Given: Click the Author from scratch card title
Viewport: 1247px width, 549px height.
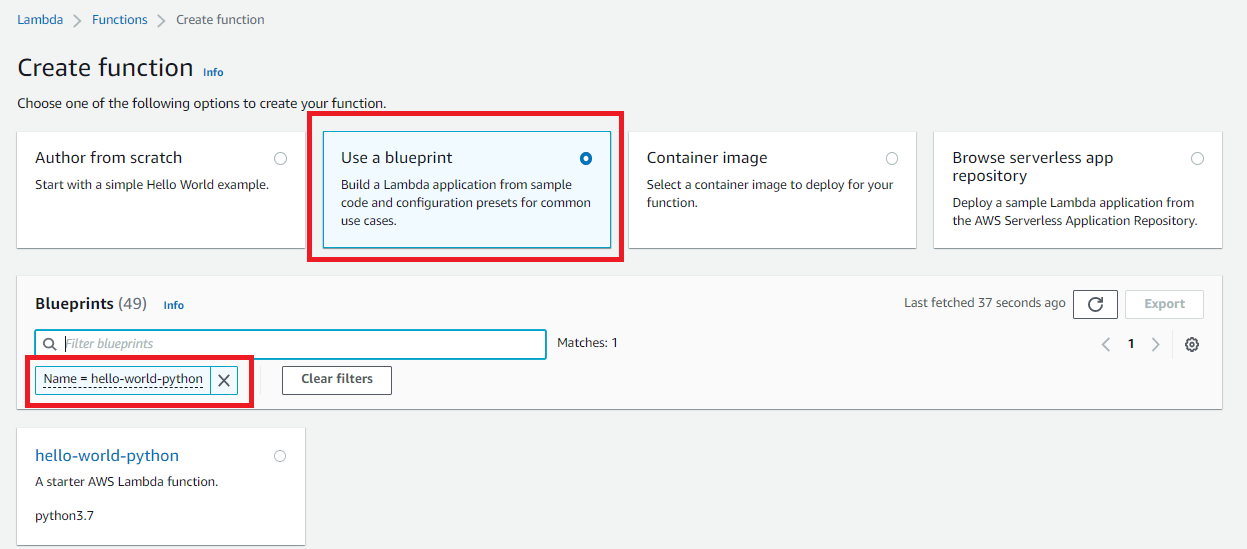Looking at the screenshot, I should click(x=108, y=158).
